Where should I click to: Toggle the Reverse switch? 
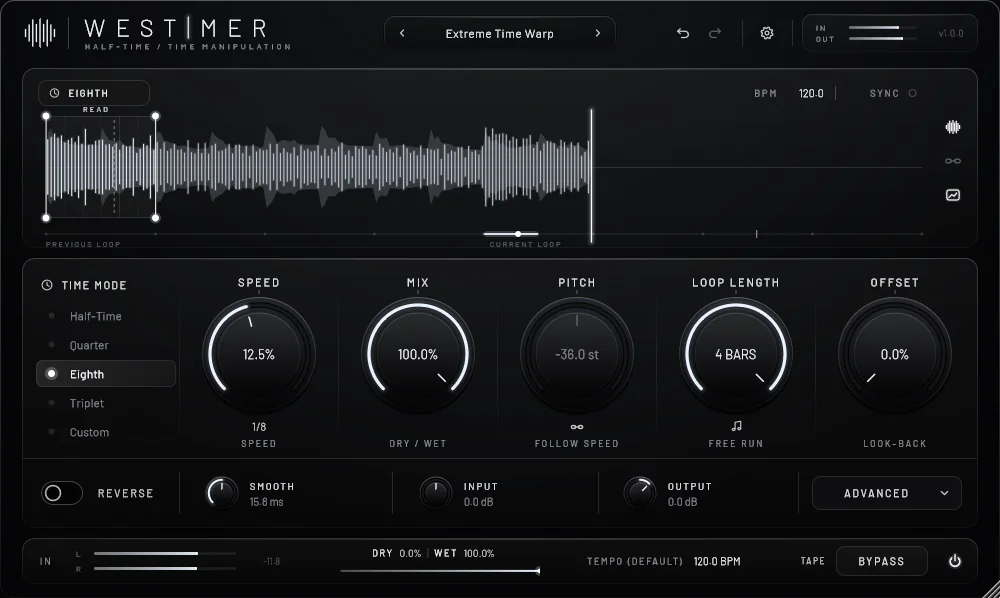62,493
